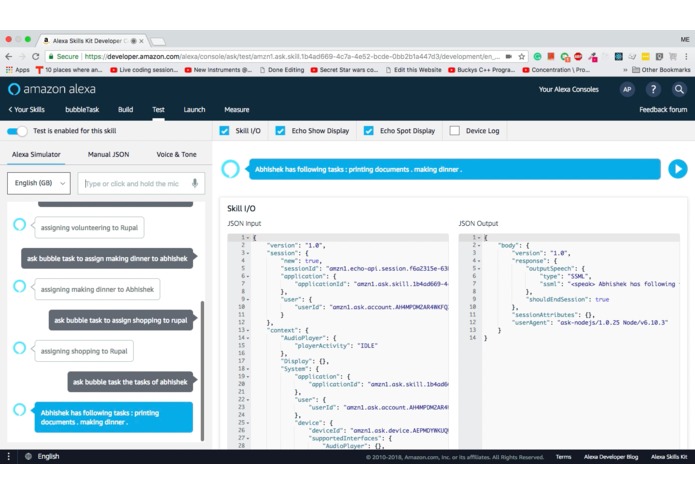695x494 pixels.
Task: Click the amazon alexa logo
Action: pyautogui.click(x=52, y=89)
